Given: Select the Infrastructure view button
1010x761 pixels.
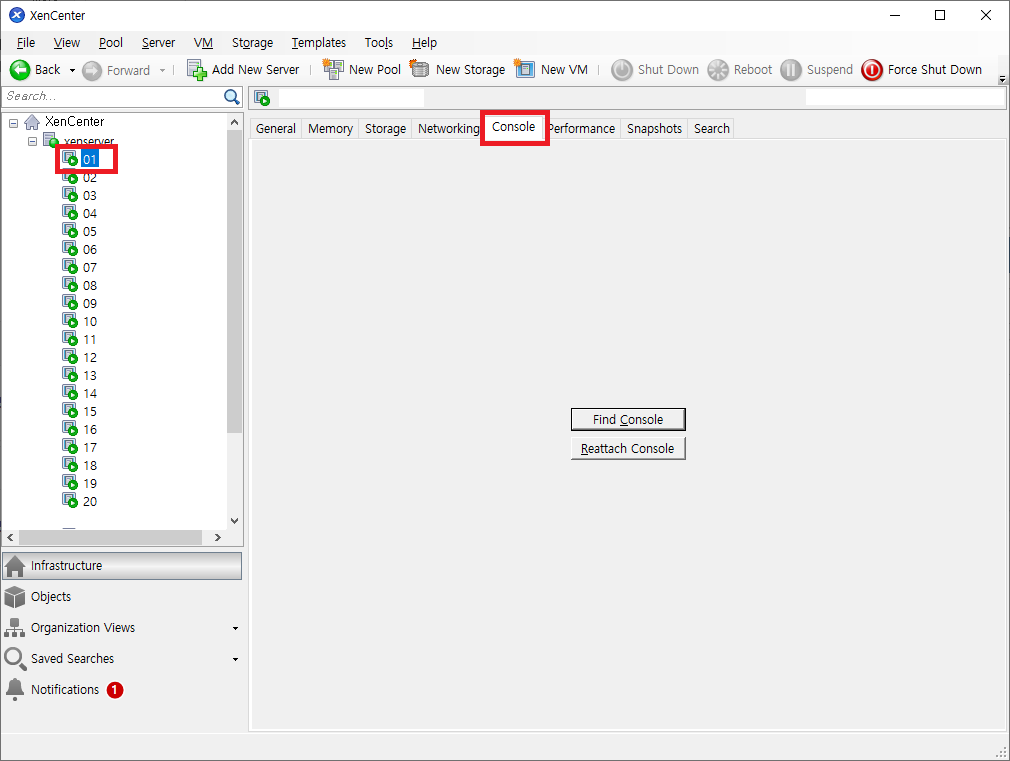Looking at the screenshot, I should (122, 566).
